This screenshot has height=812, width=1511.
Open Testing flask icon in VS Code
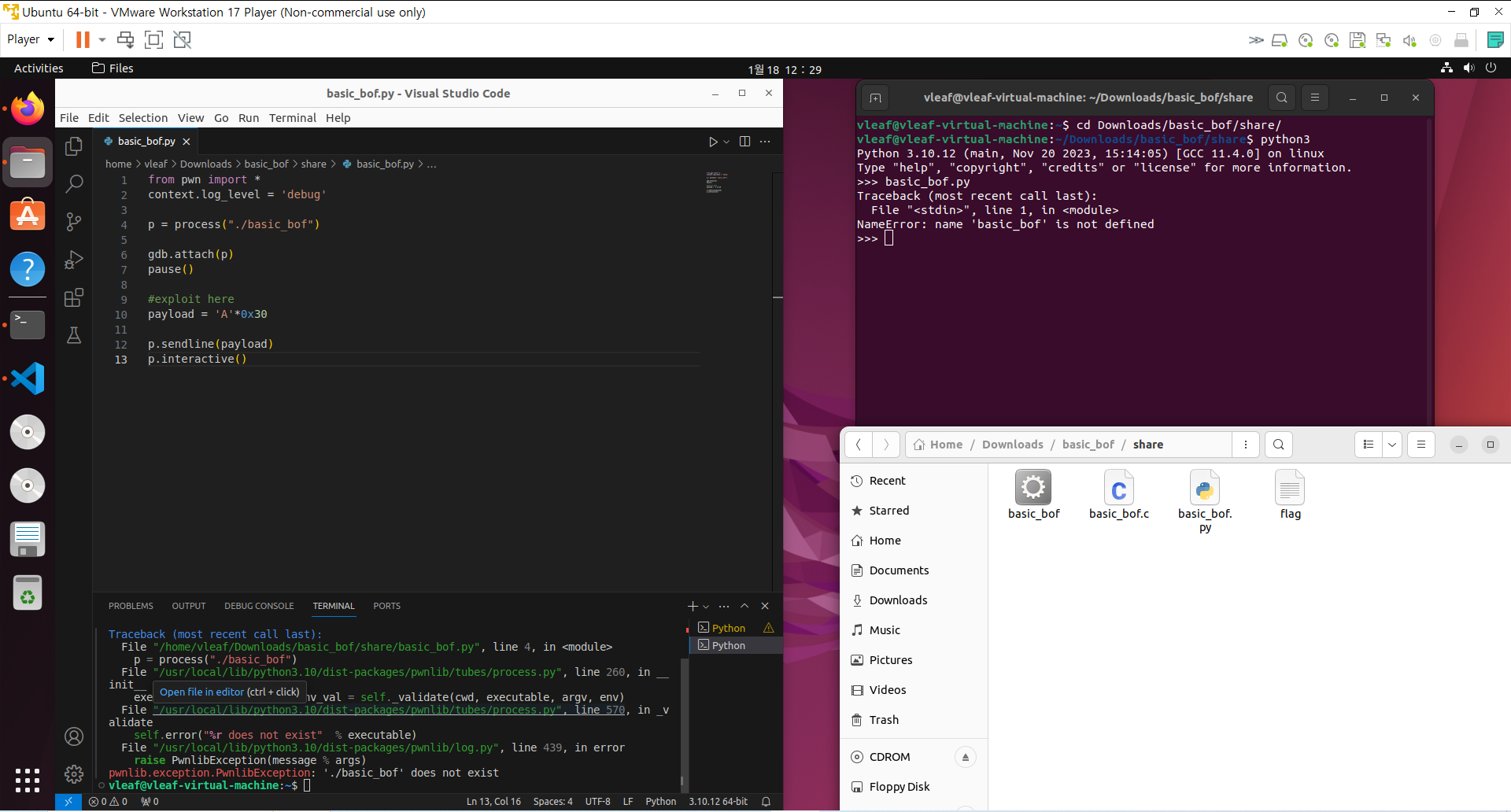(x=74, y=335)
